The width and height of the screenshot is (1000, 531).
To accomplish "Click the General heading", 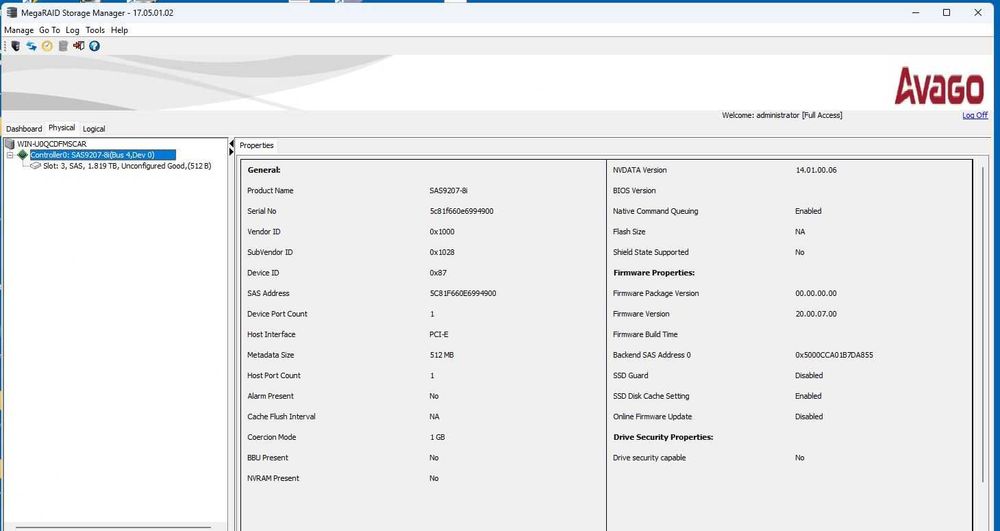I will (x=264, y=170).
